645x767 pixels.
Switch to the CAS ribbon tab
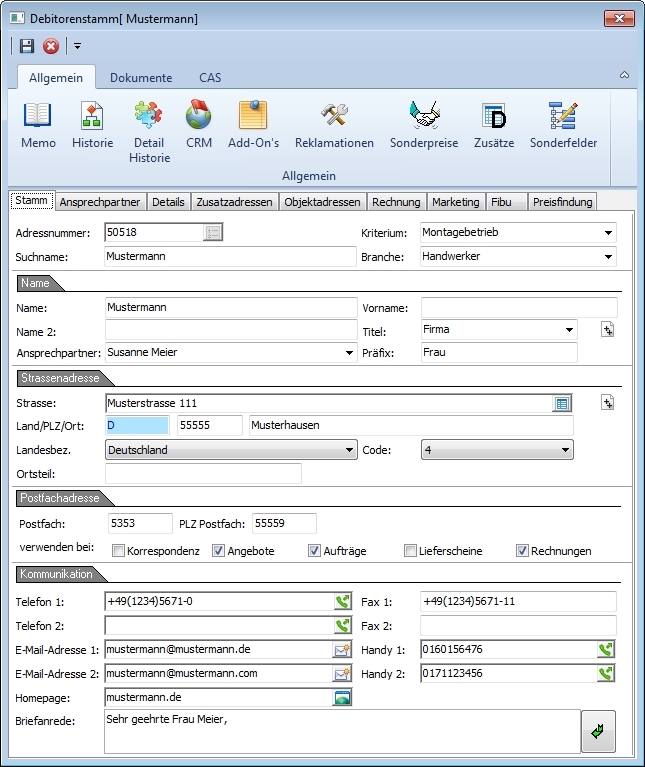click(210, 78)
